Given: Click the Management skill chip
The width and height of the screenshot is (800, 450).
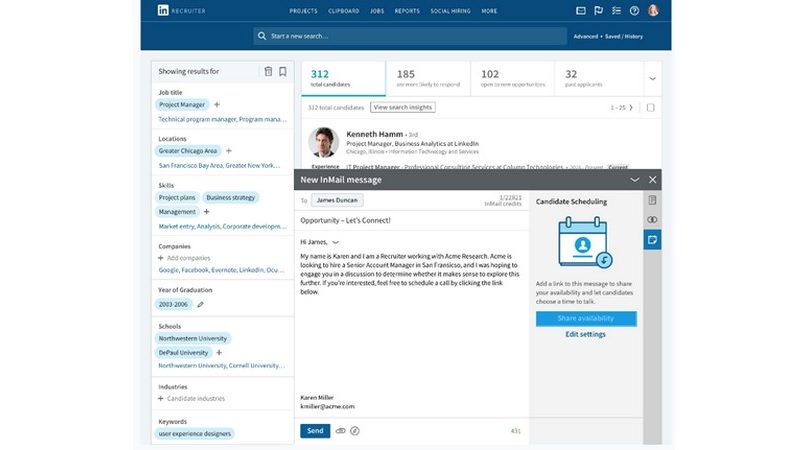Looking at the screenshot, I should pyautogui.click(x=177, y=212).
